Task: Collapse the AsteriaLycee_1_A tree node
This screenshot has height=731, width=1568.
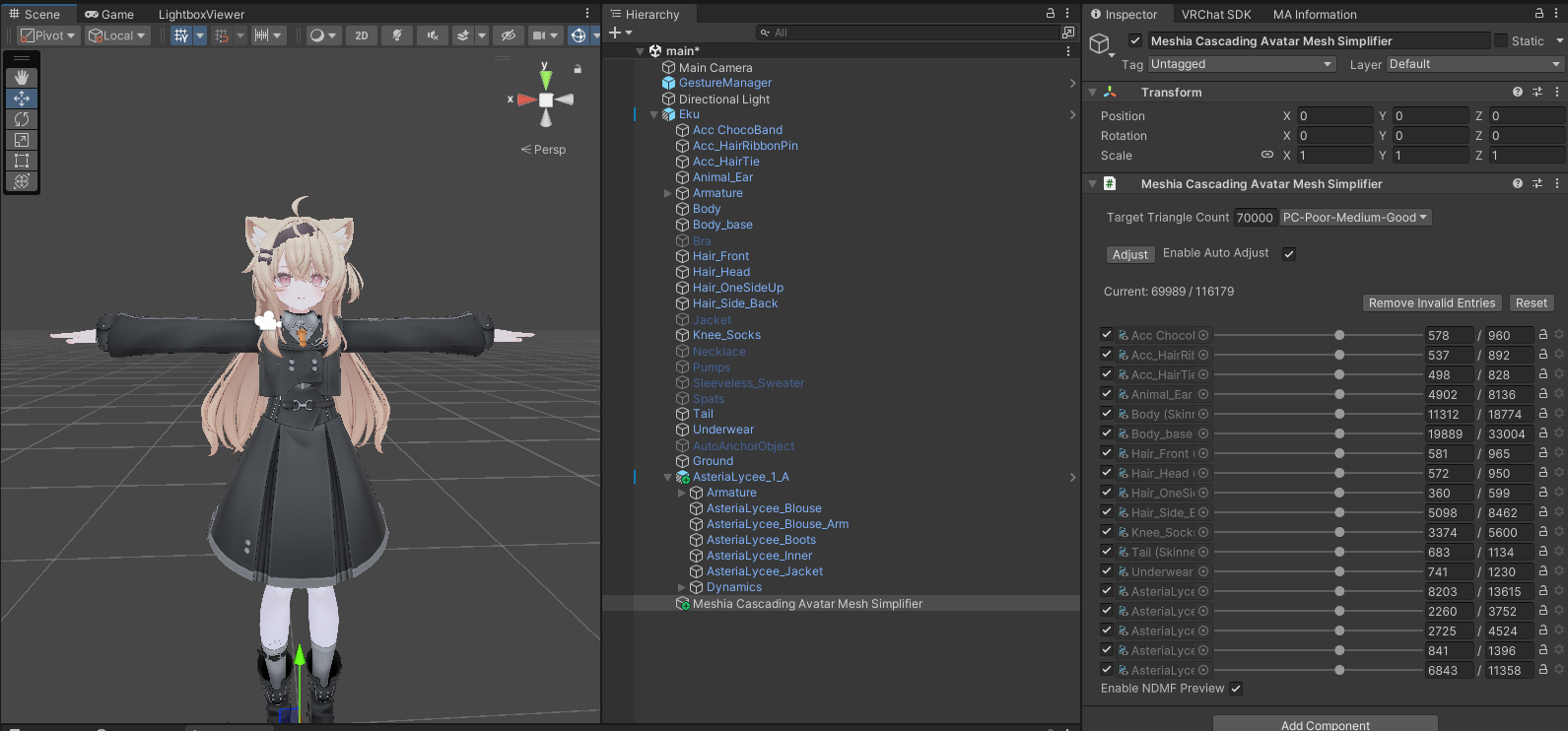Action: tap(667, 478)
